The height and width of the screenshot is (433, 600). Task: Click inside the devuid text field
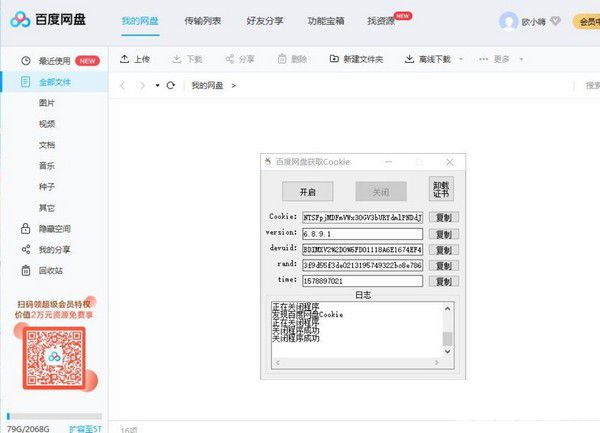tap(362, 250)
